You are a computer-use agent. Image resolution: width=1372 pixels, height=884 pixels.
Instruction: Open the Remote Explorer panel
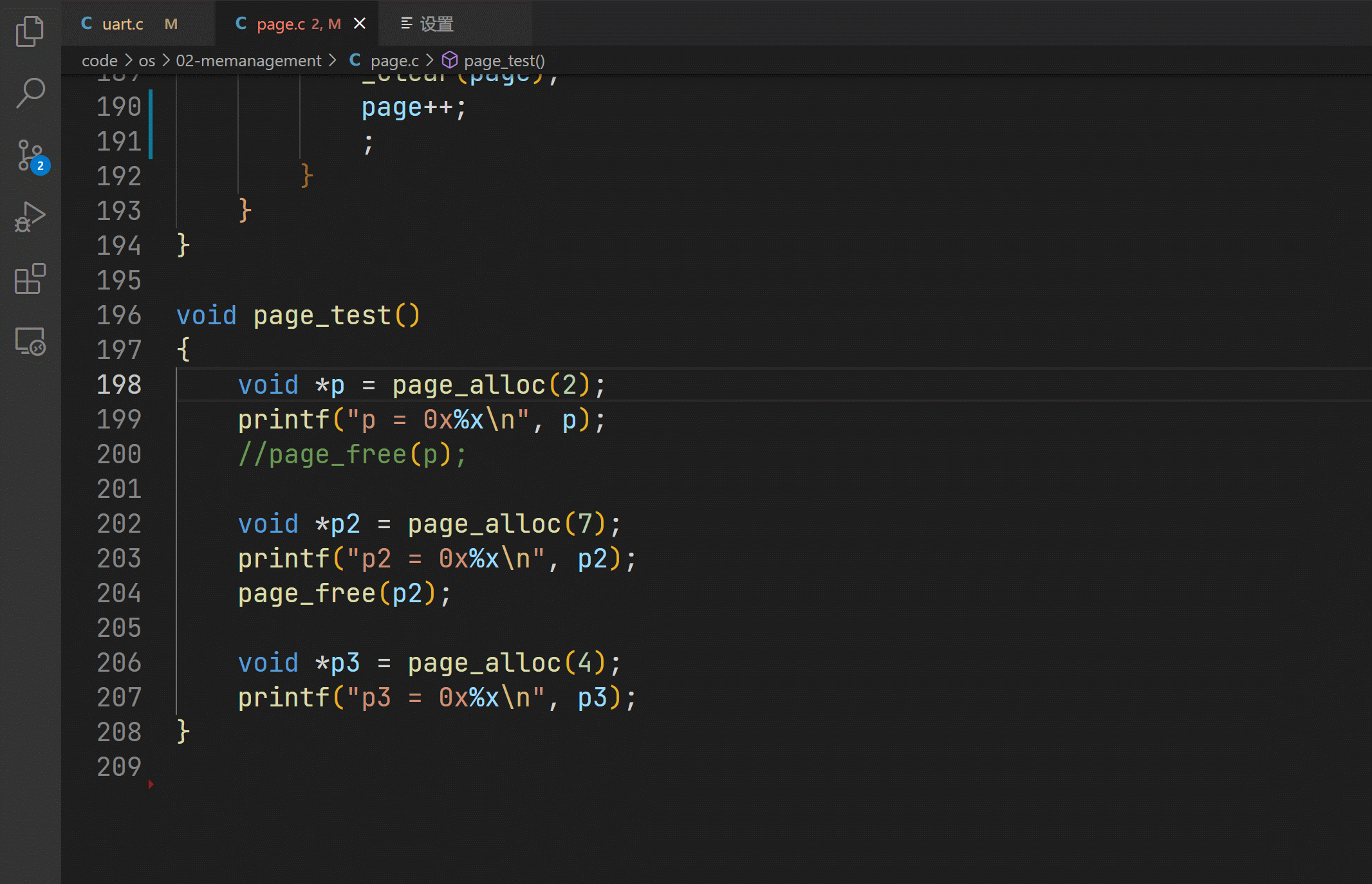coord(30,342)
